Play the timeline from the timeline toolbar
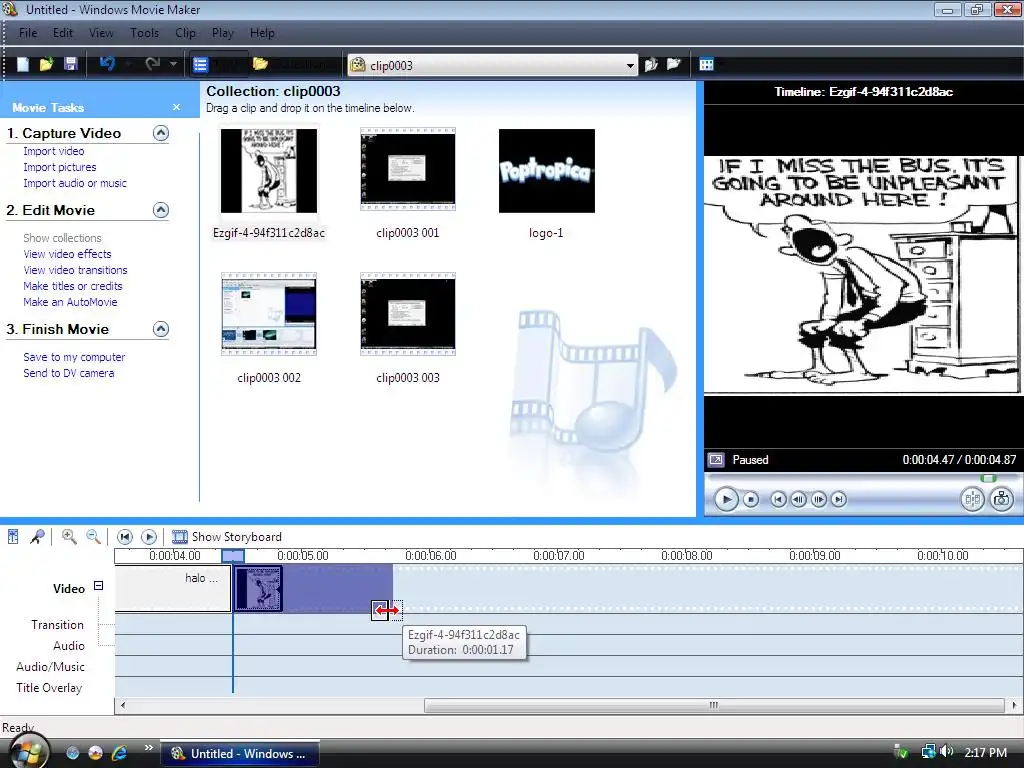Screen dimensions: 1024x768 pyautogui.click(x=149, y=537)
